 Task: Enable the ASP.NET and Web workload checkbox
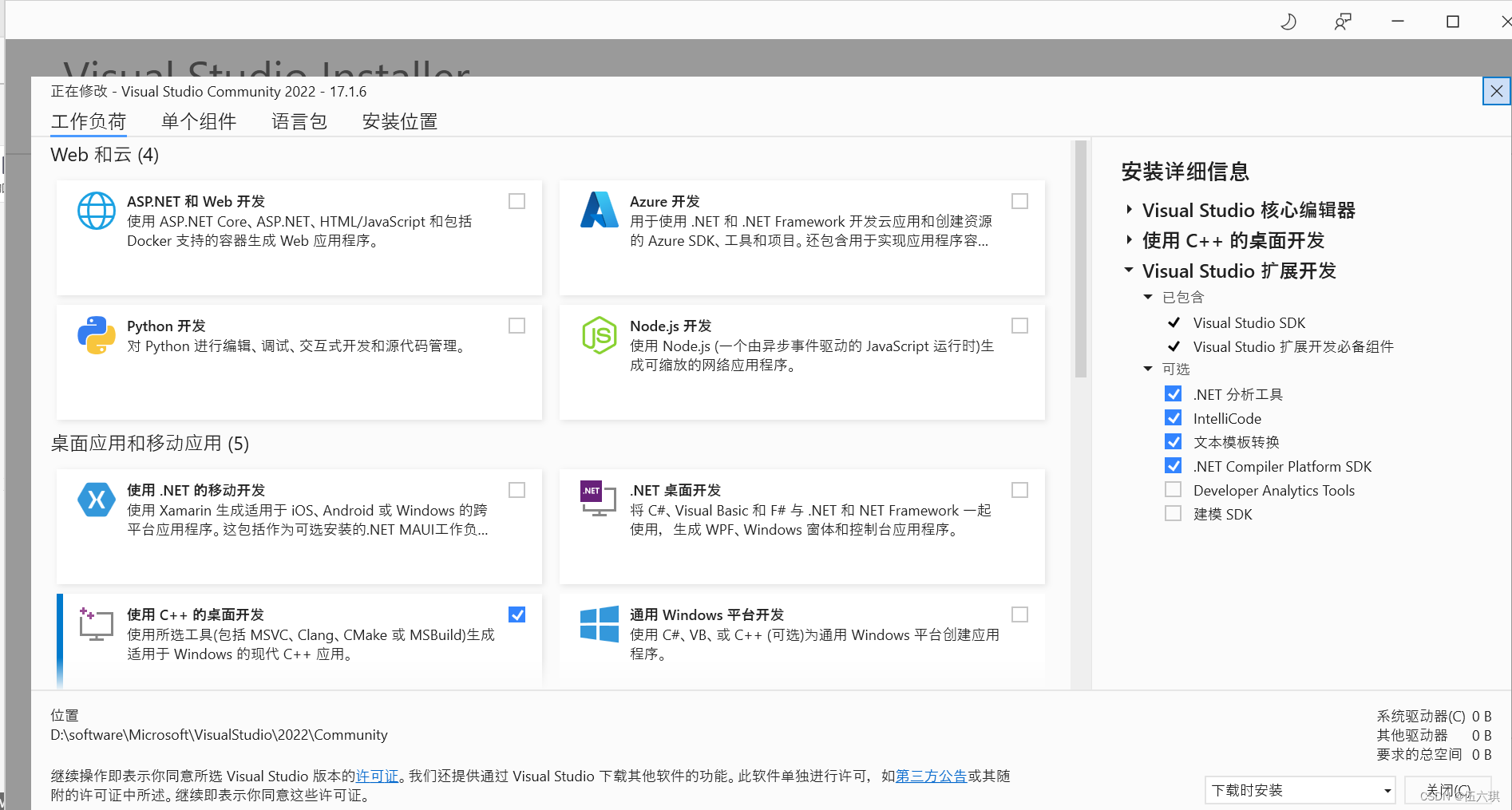(x=517, y=201)
